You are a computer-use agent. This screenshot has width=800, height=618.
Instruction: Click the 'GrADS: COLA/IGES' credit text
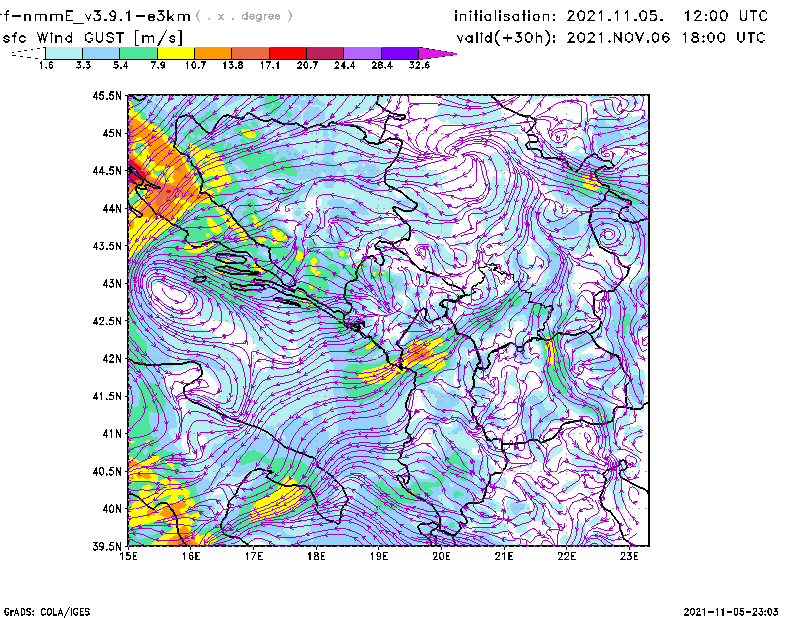coord(47,612)
